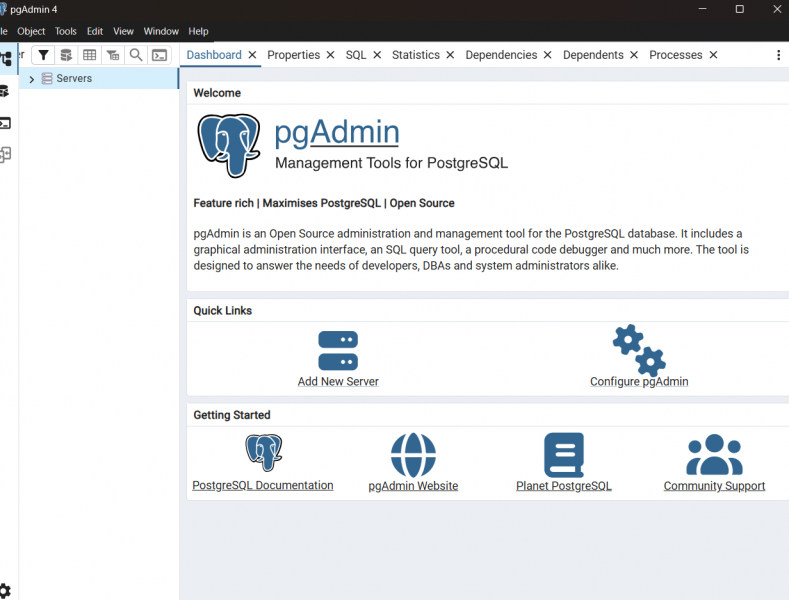The height and width of the screenshot is (600, 789).
Task: Close the Processes tab
Action: (714, 55)
